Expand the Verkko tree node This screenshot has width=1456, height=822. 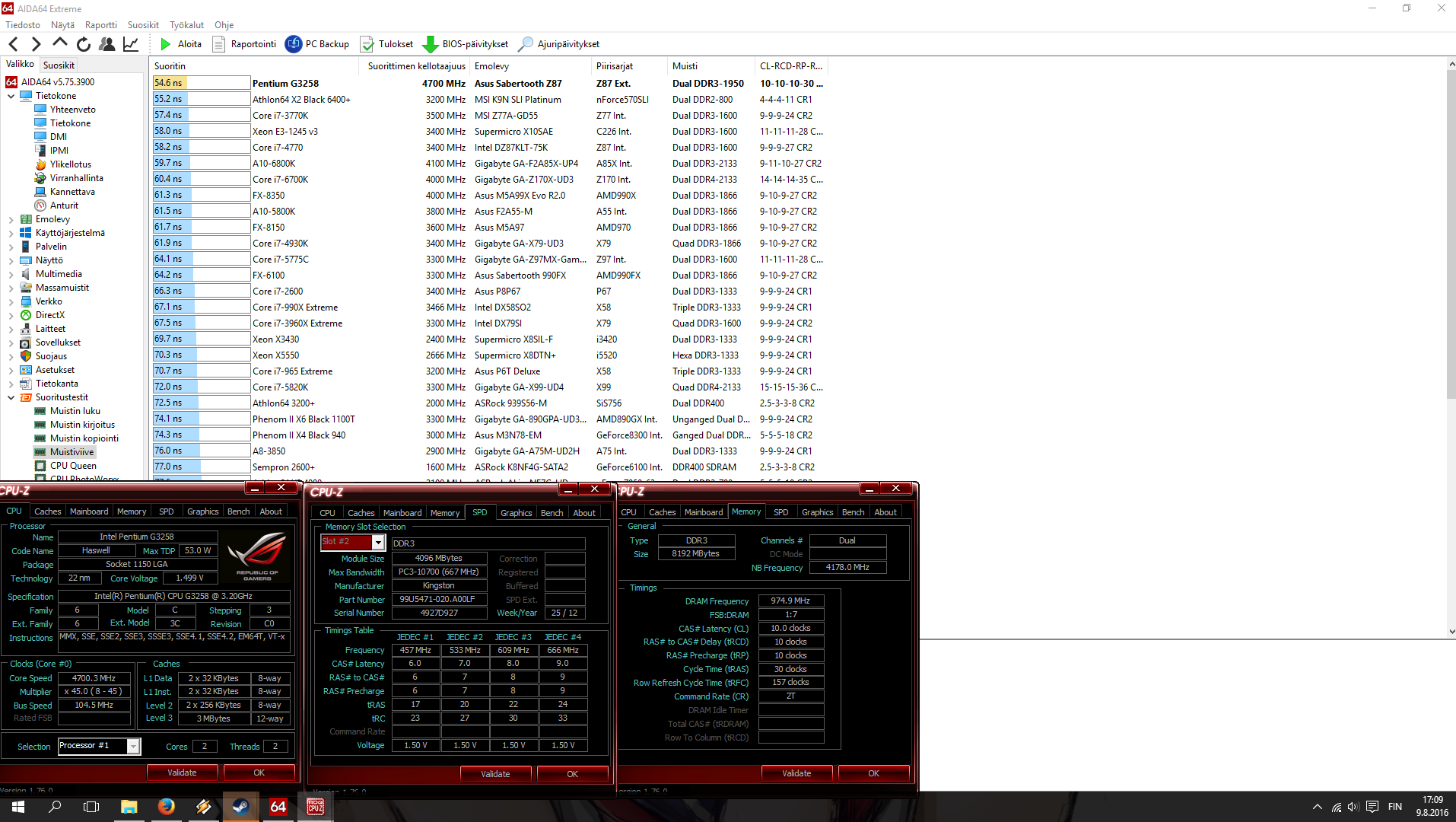coord(11,301)
